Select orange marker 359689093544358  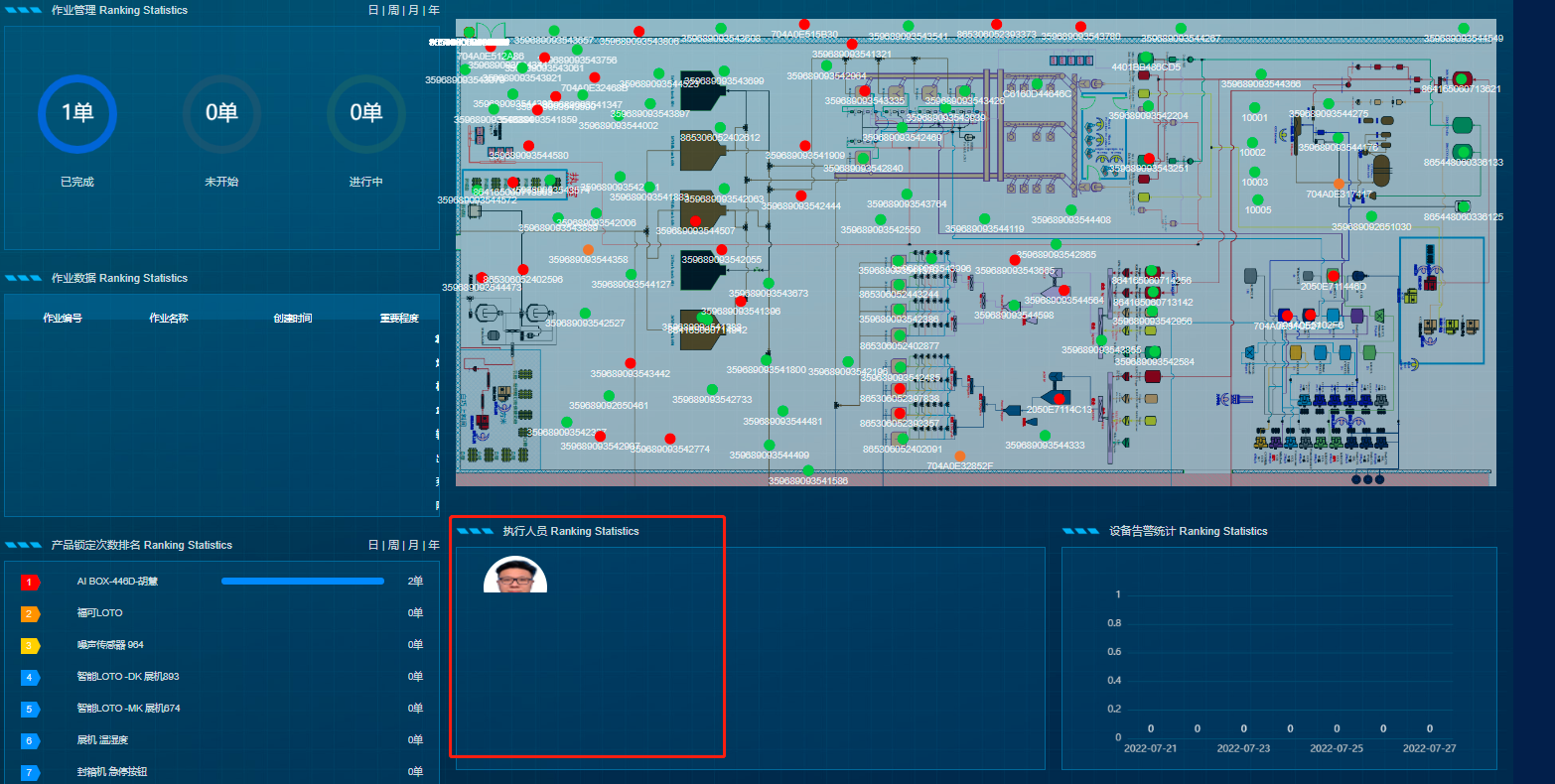click(x=588, y=249)
